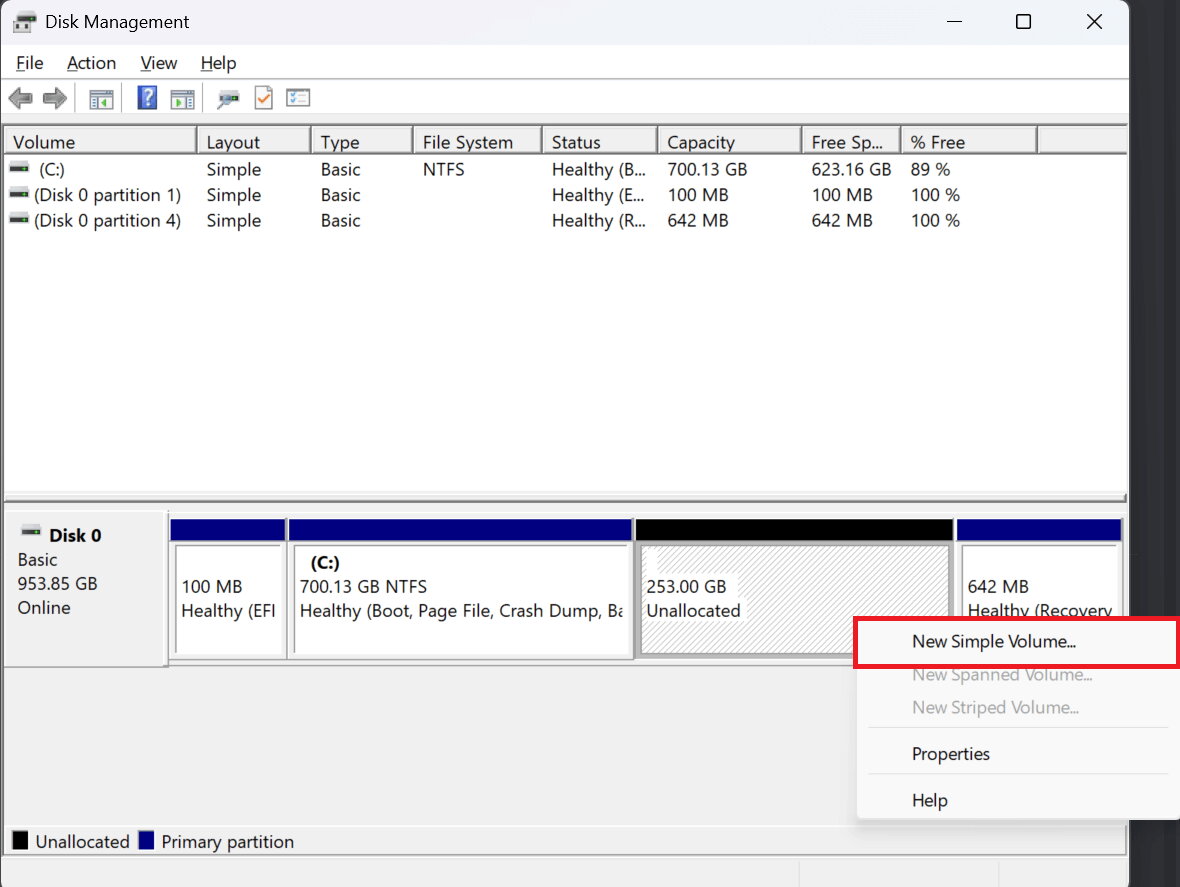Click drive icon of Disk 0 partition 1 row
Viewport: 1180px width, 887px height.
[20, 193]
